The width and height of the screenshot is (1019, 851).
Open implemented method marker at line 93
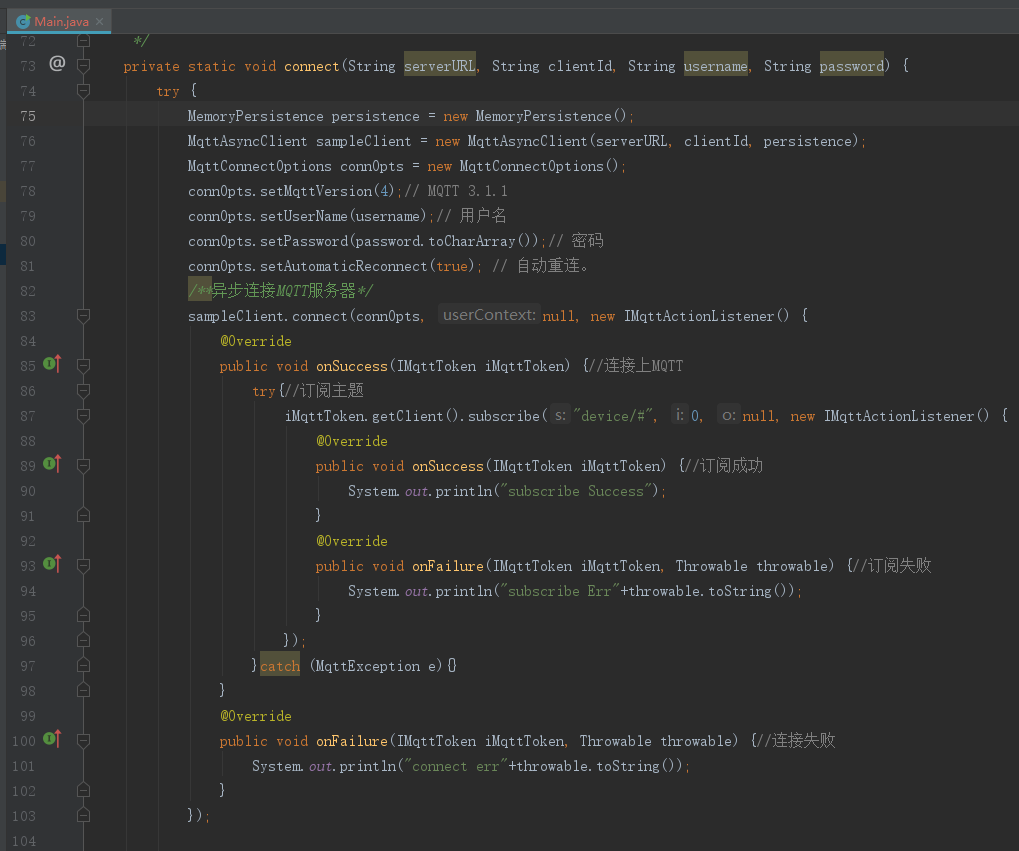point(52,564)
